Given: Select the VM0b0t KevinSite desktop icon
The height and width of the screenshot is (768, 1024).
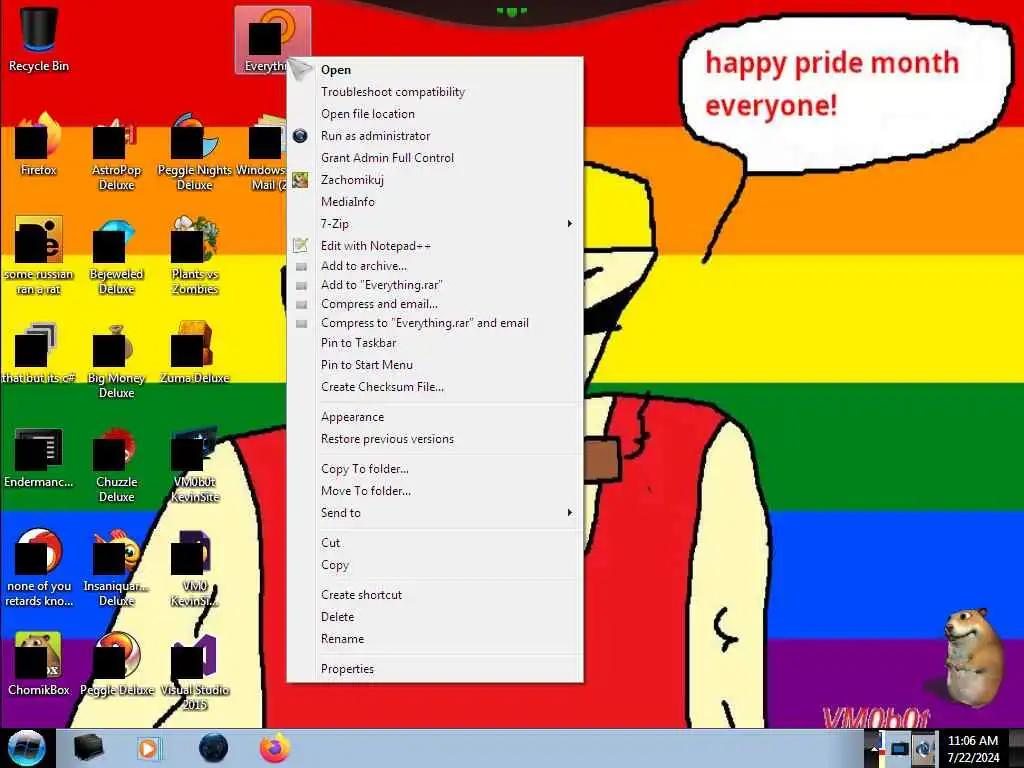Looking at the screenshot, I should (195, 464).
